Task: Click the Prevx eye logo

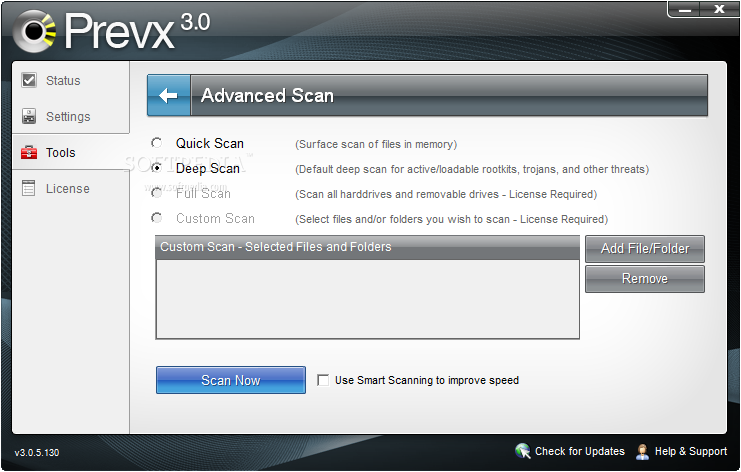Action: (x=34, y=31)
